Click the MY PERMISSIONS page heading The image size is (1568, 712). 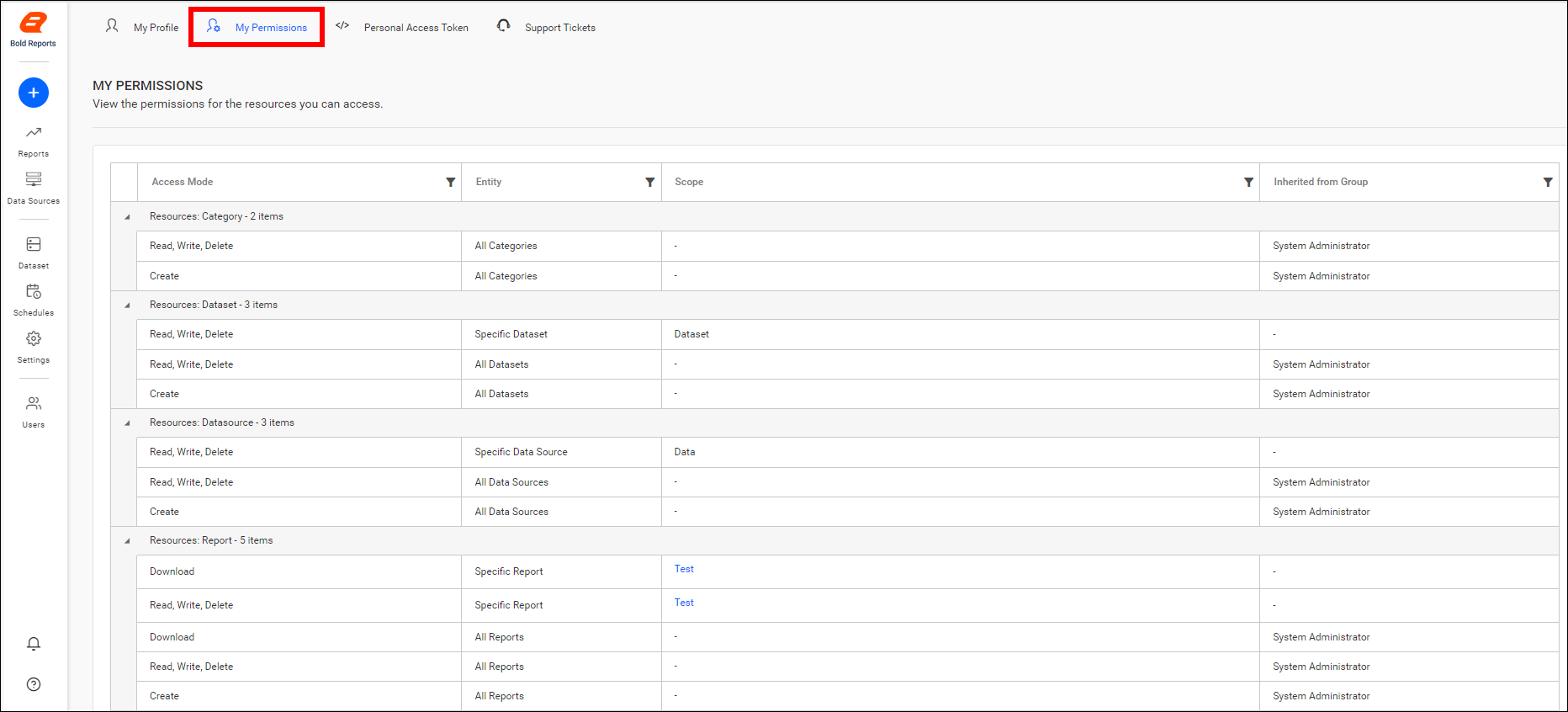point(148,86)
